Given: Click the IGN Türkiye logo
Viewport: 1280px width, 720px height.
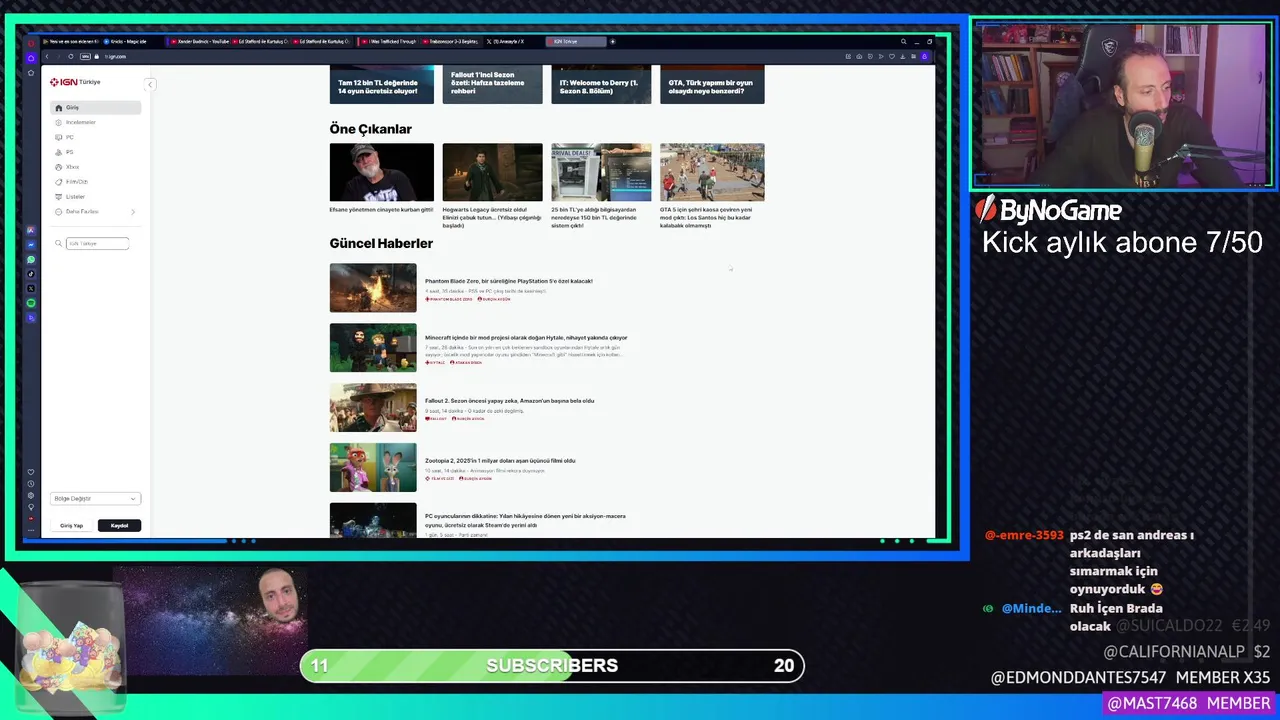Looking at the screenshot, I should 76,82.
